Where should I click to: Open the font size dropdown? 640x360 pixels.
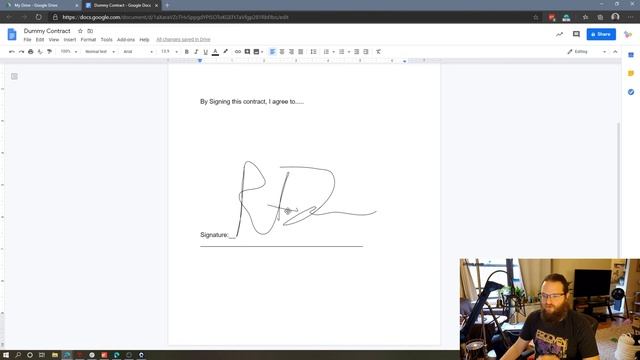(x=169, y=52)
